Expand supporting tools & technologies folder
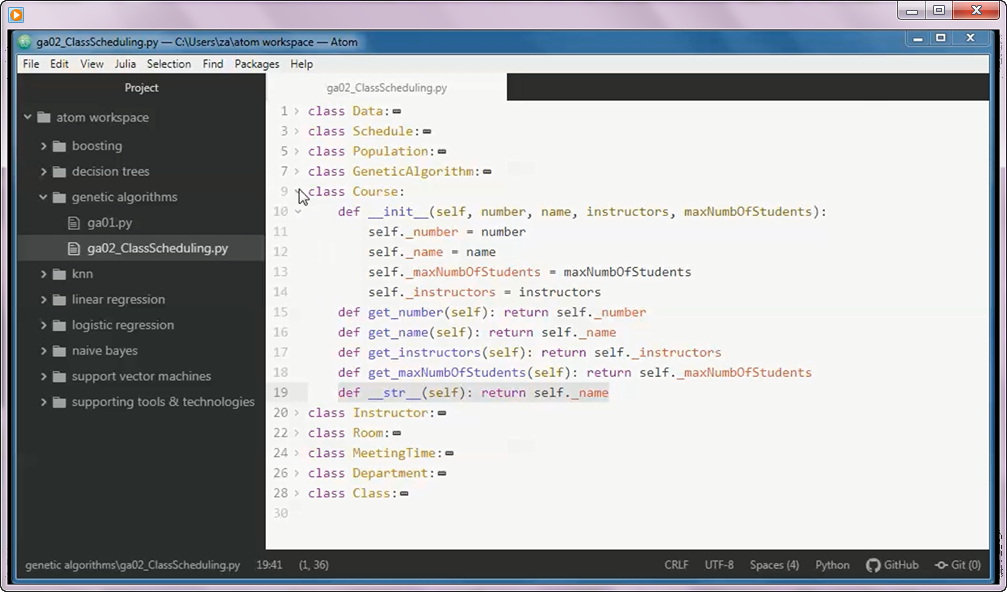The height and width of the screenshot is (592, 1007). click(44, 403)
